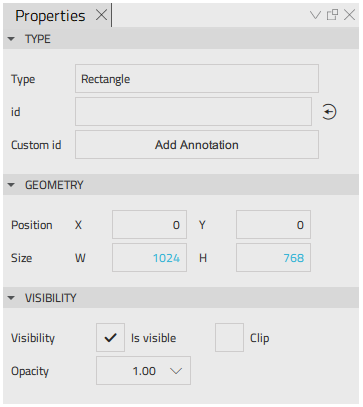
Task: Click the Height field showing 768
Action: [x=273, y=258]
